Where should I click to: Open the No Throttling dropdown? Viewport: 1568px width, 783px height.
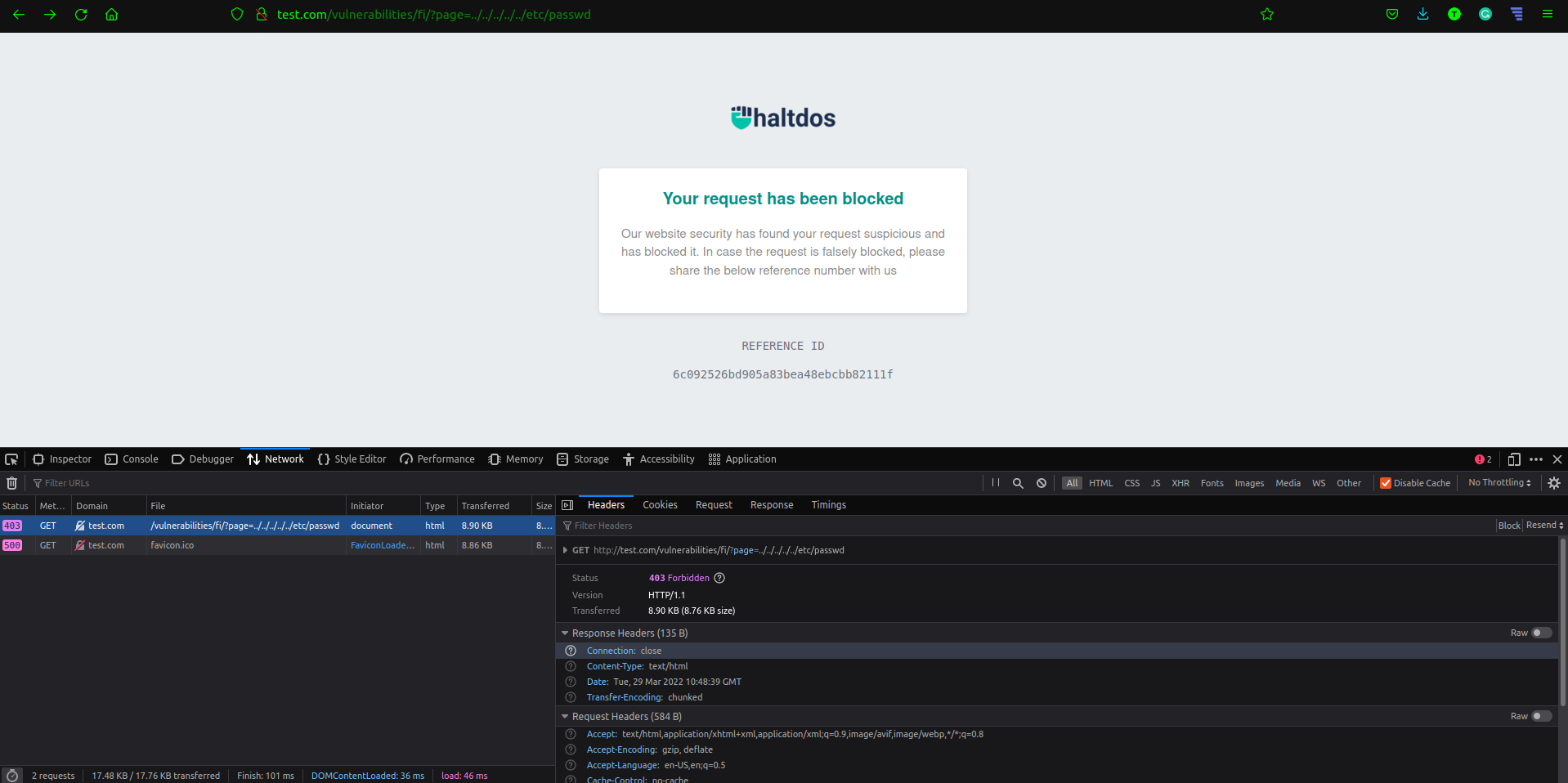(1499, 483)
